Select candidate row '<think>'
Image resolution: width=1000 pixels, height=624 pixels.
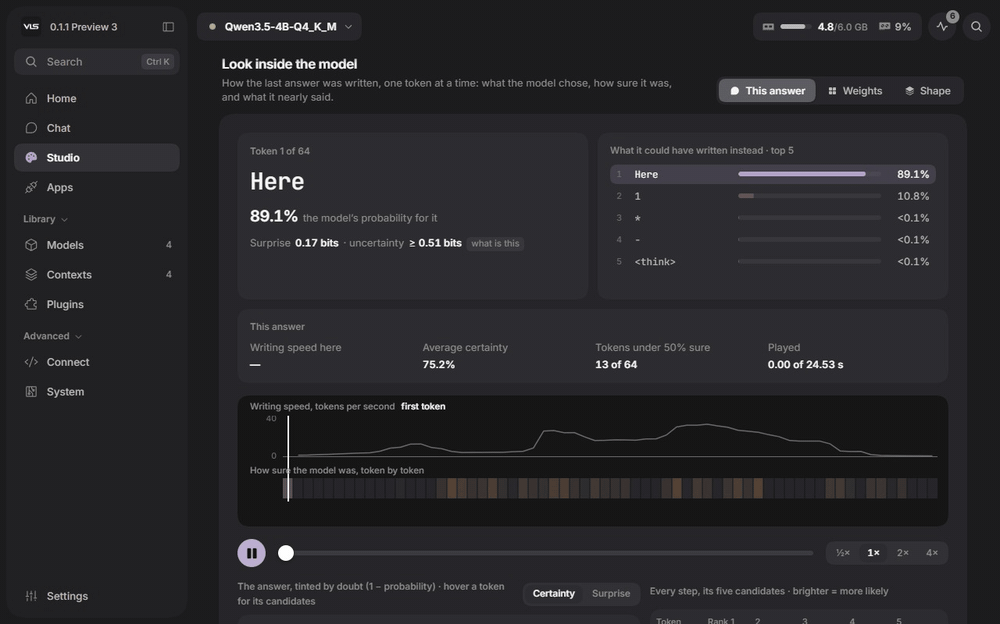tap(772, 262)
